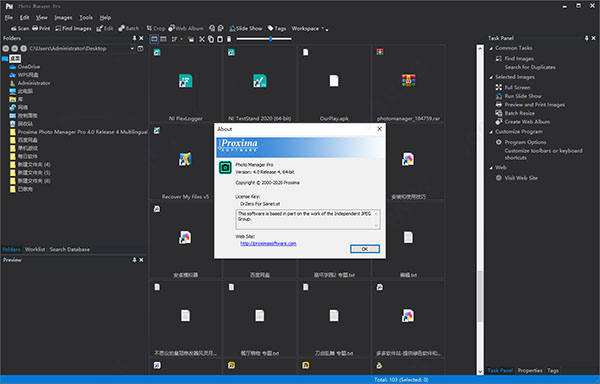
Task: Open the Workspace dropdown
Action: pos(308,28)
